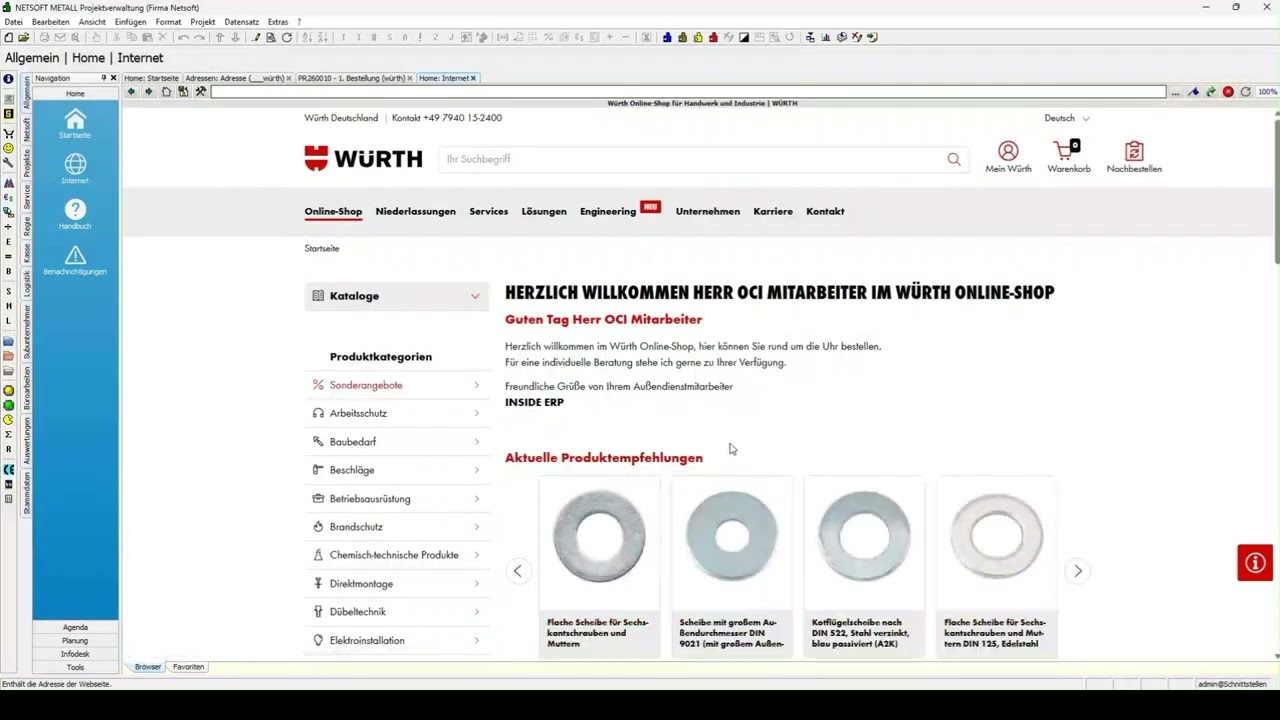The height and width of the screenshot is (720, 1280).
Task: Close the Home: Internet tab
Action: click(473, 78)
